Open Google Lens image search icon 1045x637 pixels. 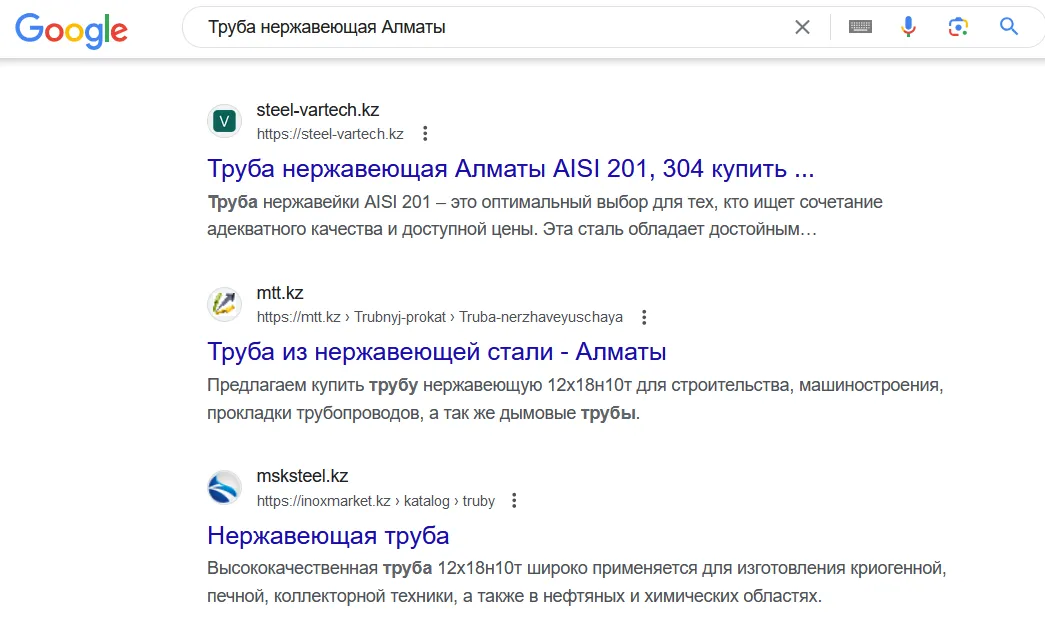pyautogui.click(x=958, y=27)
